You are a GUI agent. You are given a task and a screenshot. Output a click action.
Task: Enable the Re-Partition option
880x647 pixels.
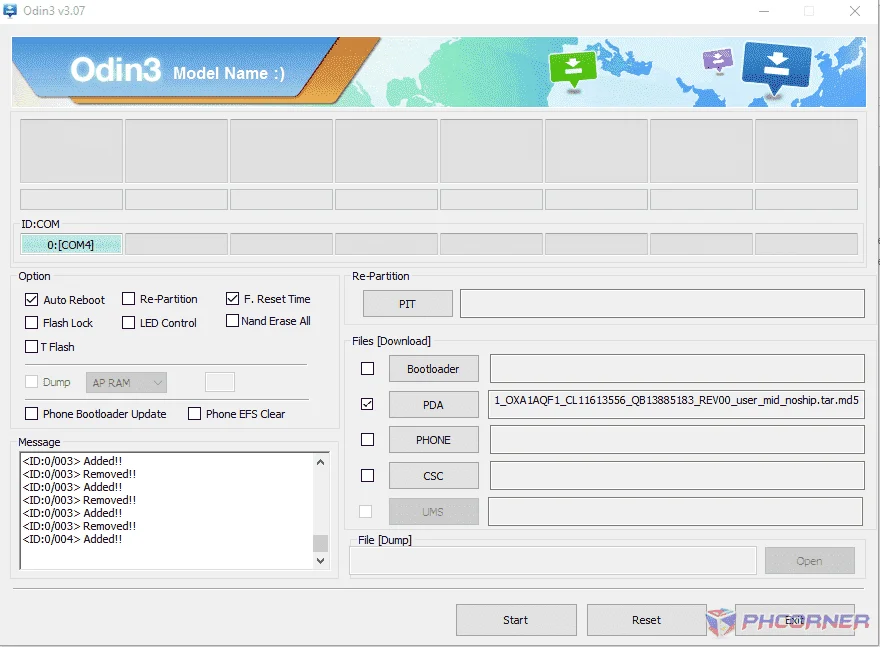[x=129, y=299]
